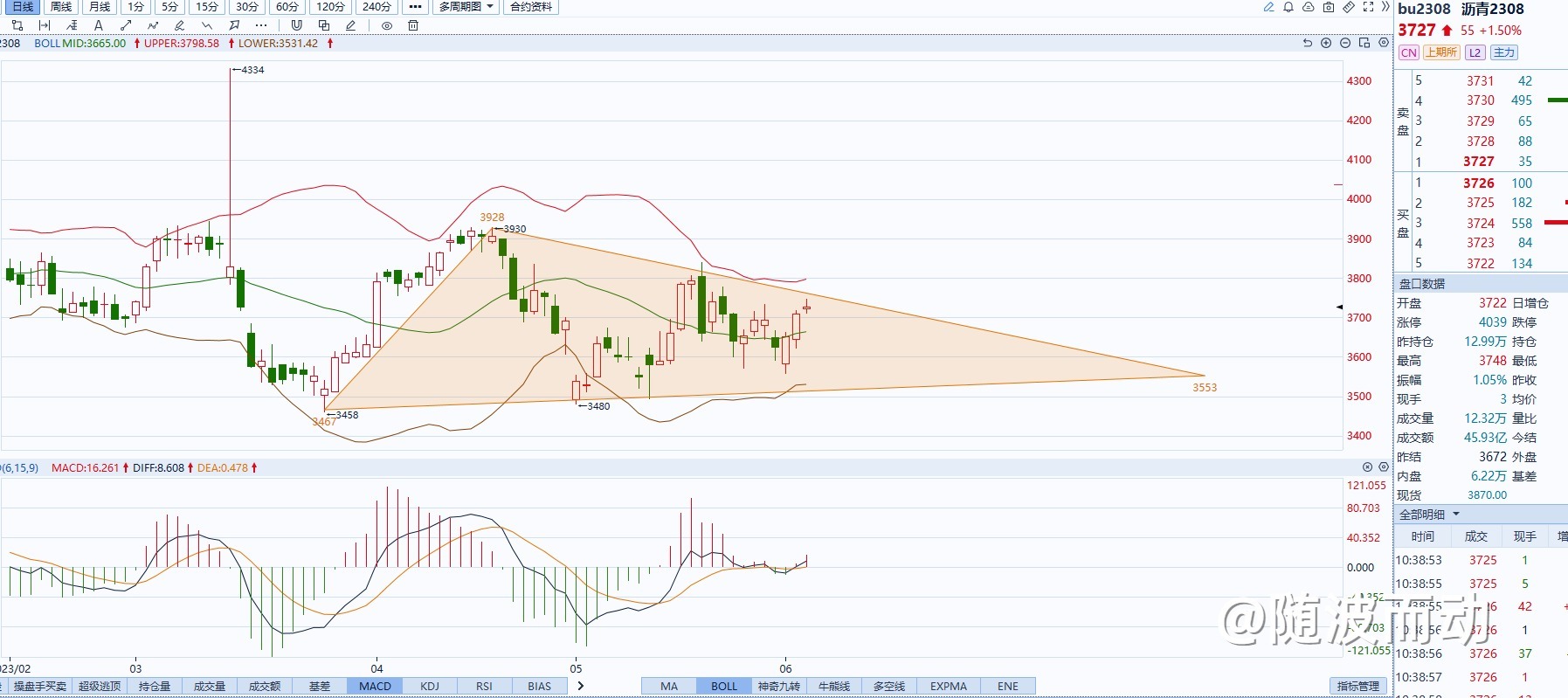
Task: Select the KDJ indicator tab
Action: pyautogui.click(x=430, y=687)
